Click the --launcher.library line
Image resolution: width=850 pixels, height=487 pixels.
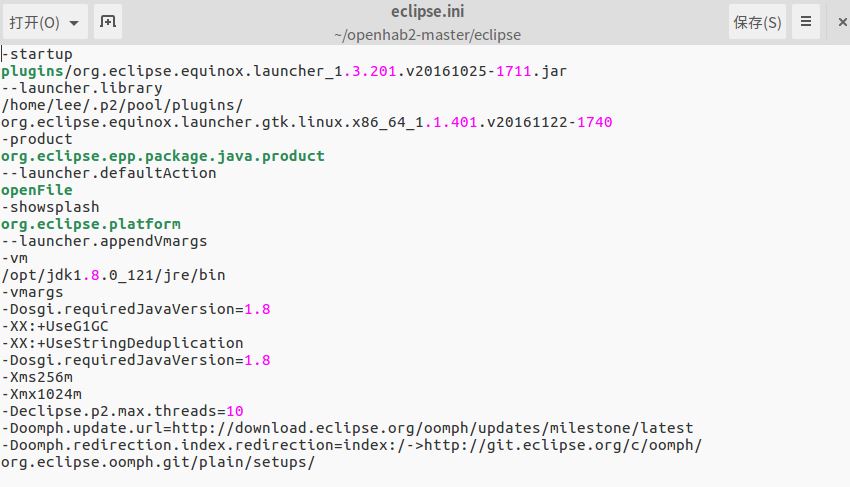pos(82,88)
